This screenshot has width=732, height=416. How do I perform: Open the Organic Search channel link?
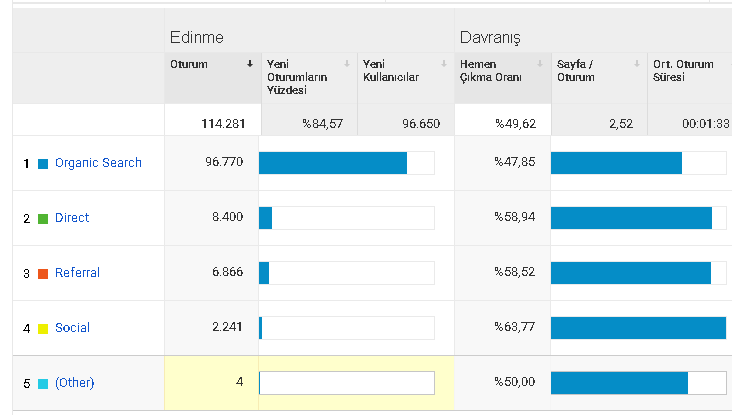pos(98,163)
